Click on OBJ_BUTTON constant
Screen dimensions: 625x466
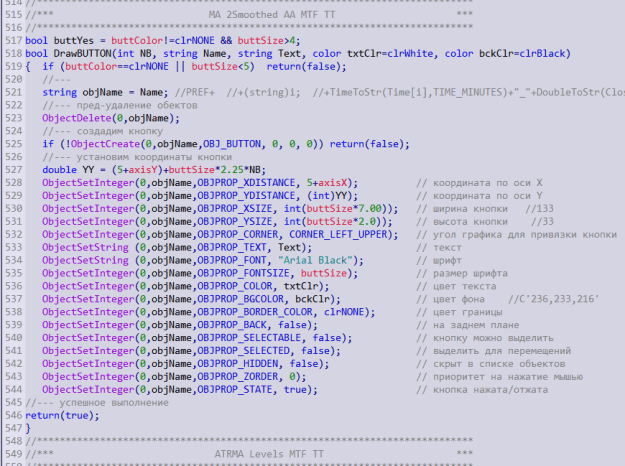tap(232, 144)
